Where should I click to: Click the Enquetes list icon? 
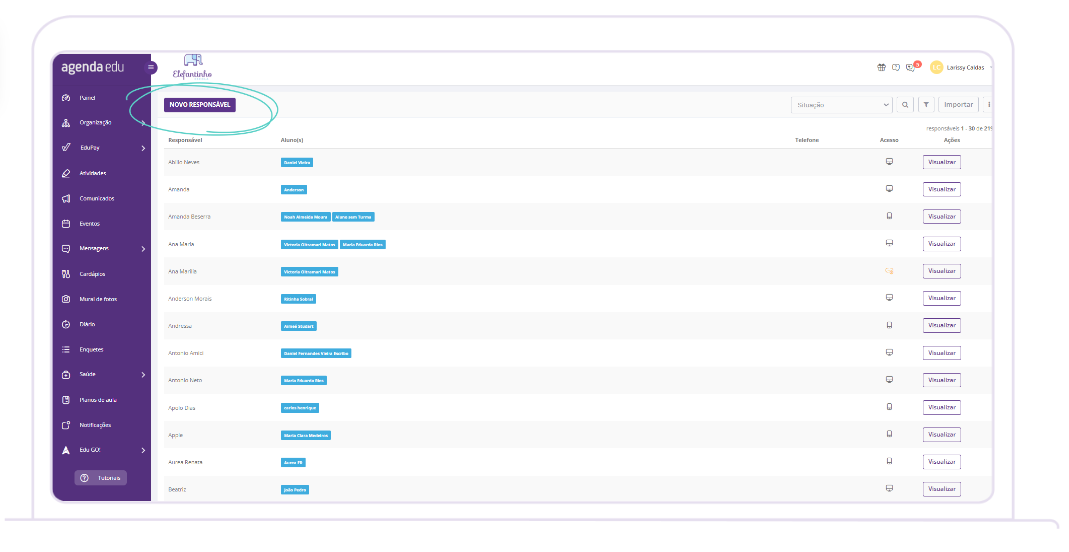(x=66, y=350)
